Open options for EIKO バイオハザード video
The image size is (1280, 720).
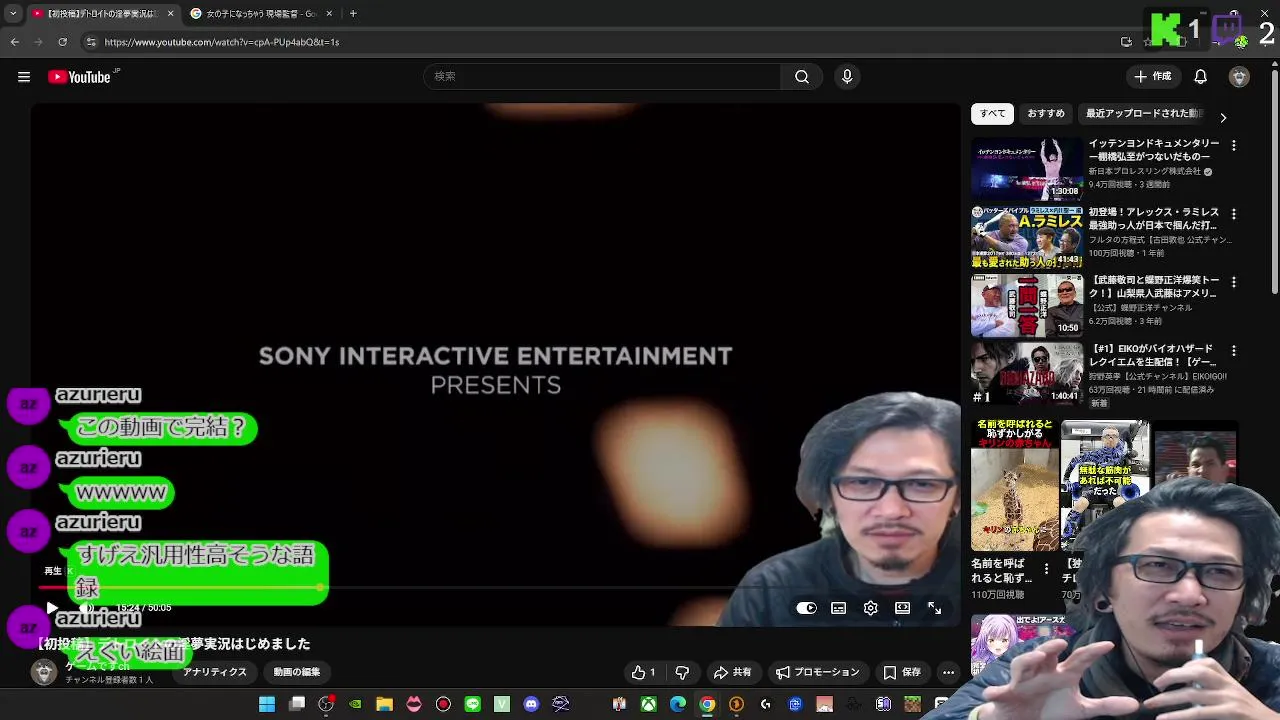click(1234, 351)
